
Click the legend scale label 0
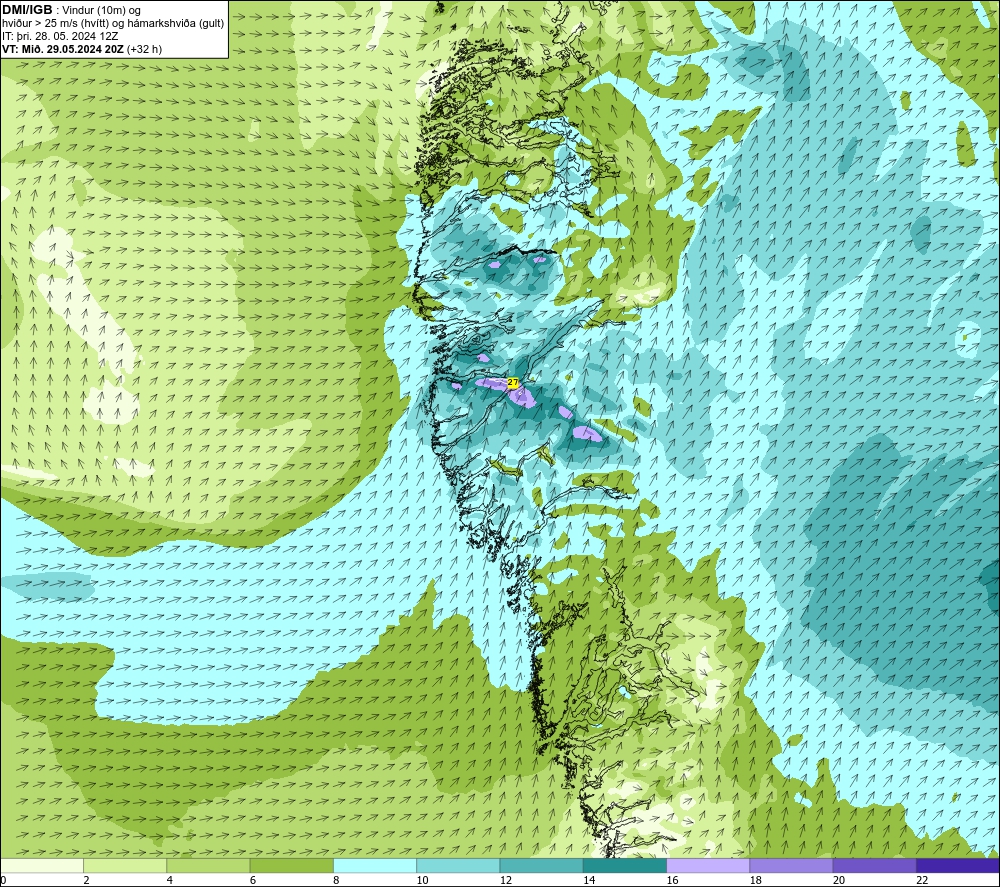tap(3, 880)
